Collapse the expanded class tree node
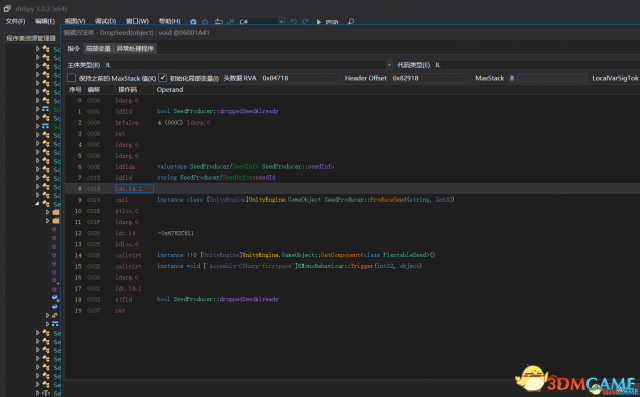Screen dimensions: 640x397 coord(37,203)
